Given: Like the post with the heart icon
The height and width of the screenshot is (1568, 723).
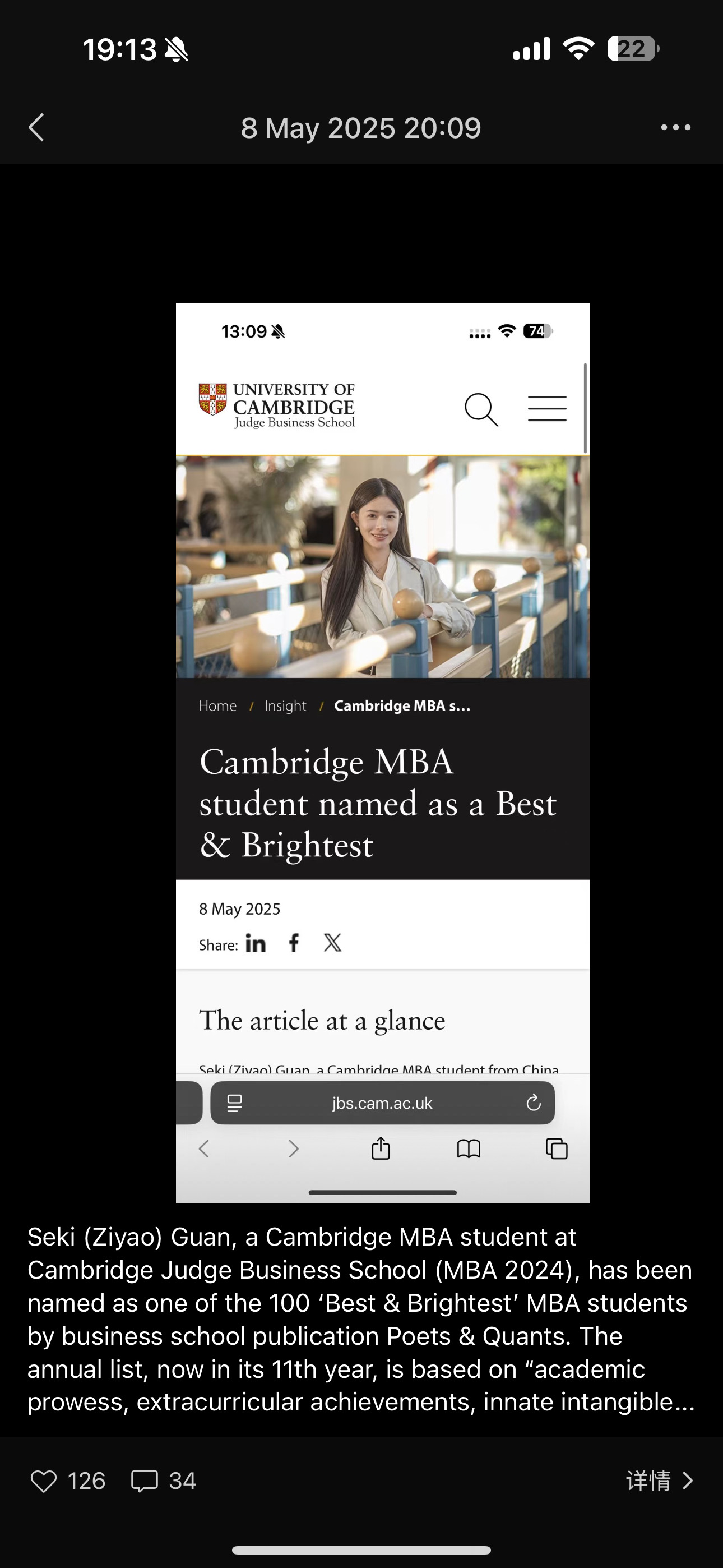Looking at the screenshot, I should pyautogui.click(x=44, y=1481).
